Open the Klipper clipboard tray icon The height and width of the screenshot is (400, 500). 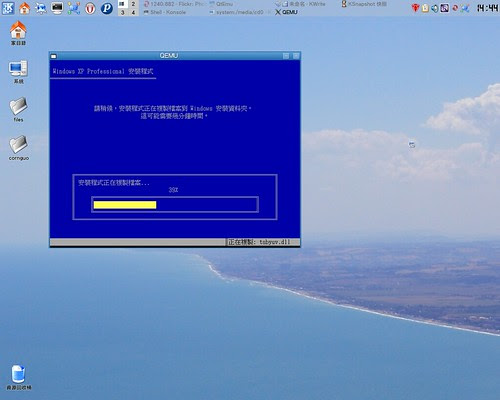pyautogui.click(x=425, y=8)
